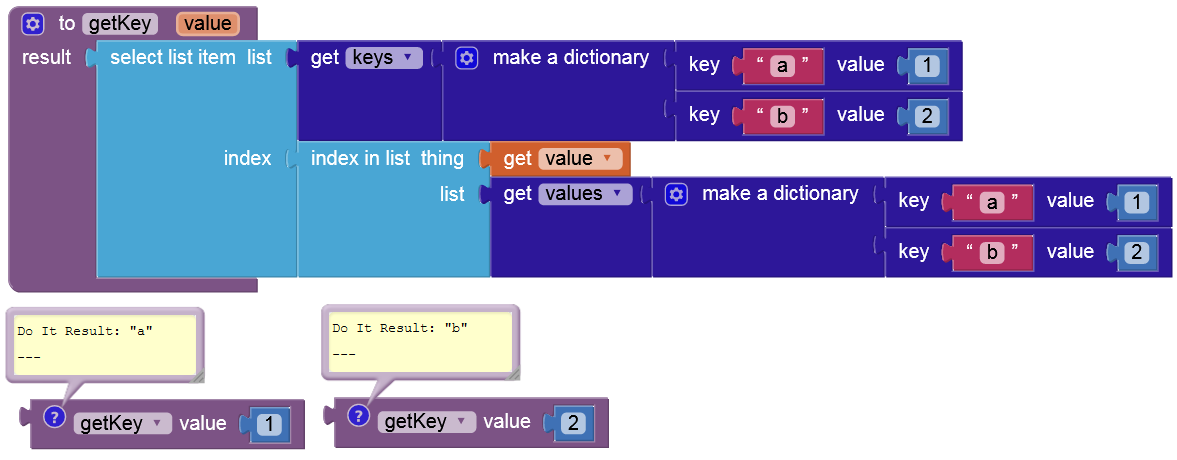
Task: Click resize handle of the "a" result bubble
Action: 197,375
